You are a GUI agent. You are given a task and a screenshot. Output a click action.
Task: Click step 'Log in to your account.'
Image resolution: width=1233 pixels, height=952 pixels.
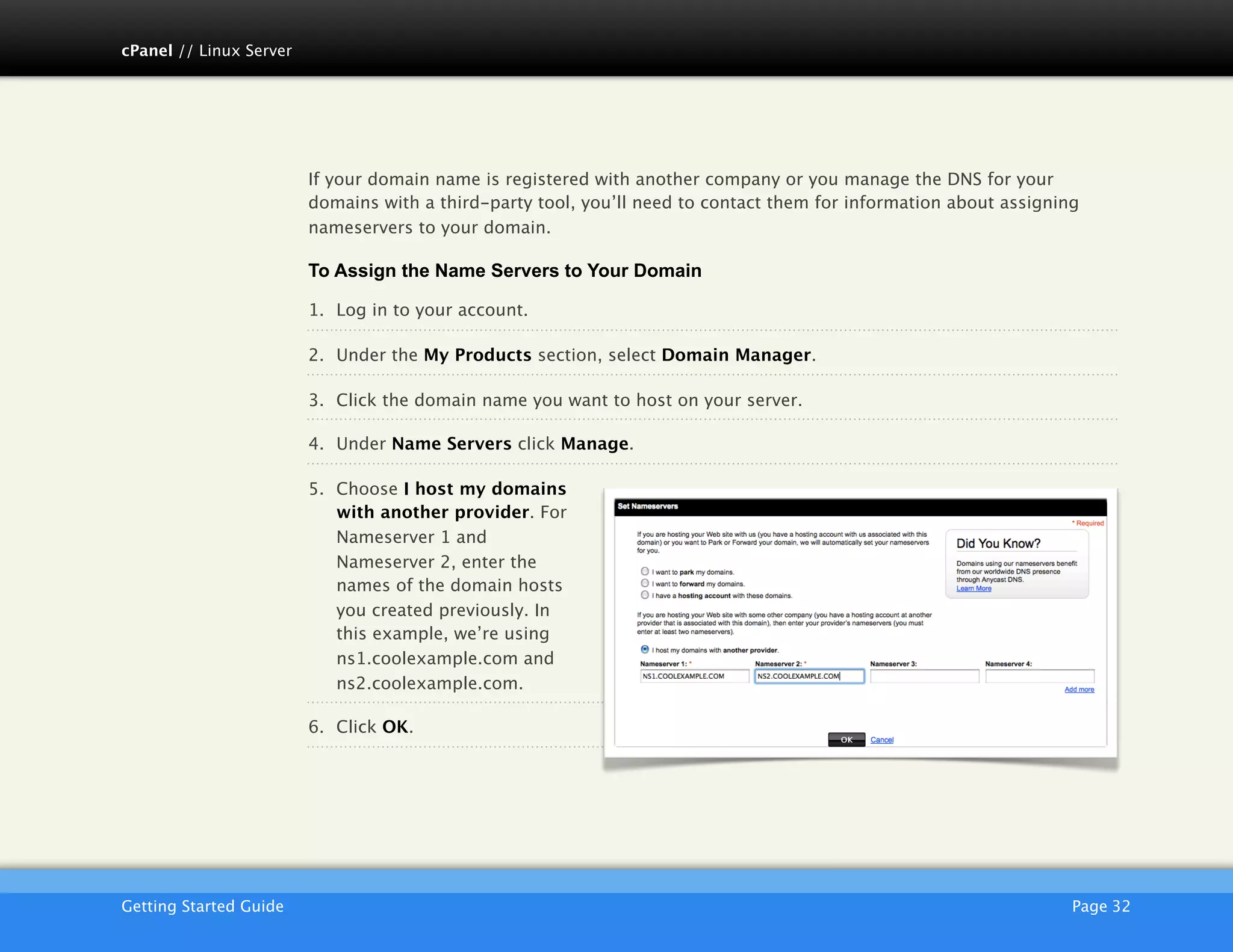click(432, 310)
